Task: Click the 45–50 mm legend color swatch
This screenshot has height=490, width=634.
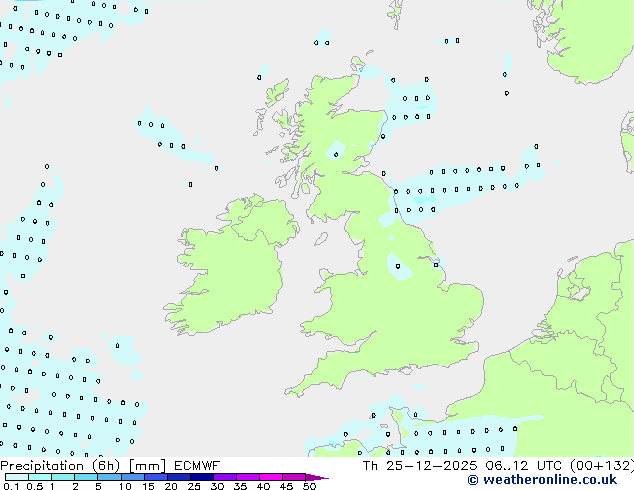Action: pos(294,477)
